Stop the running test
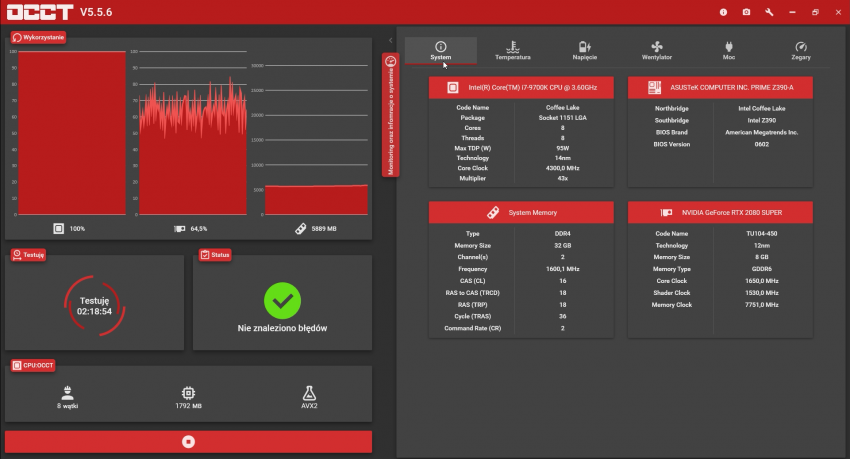This screenshot has height=459, width=850. 188,442
